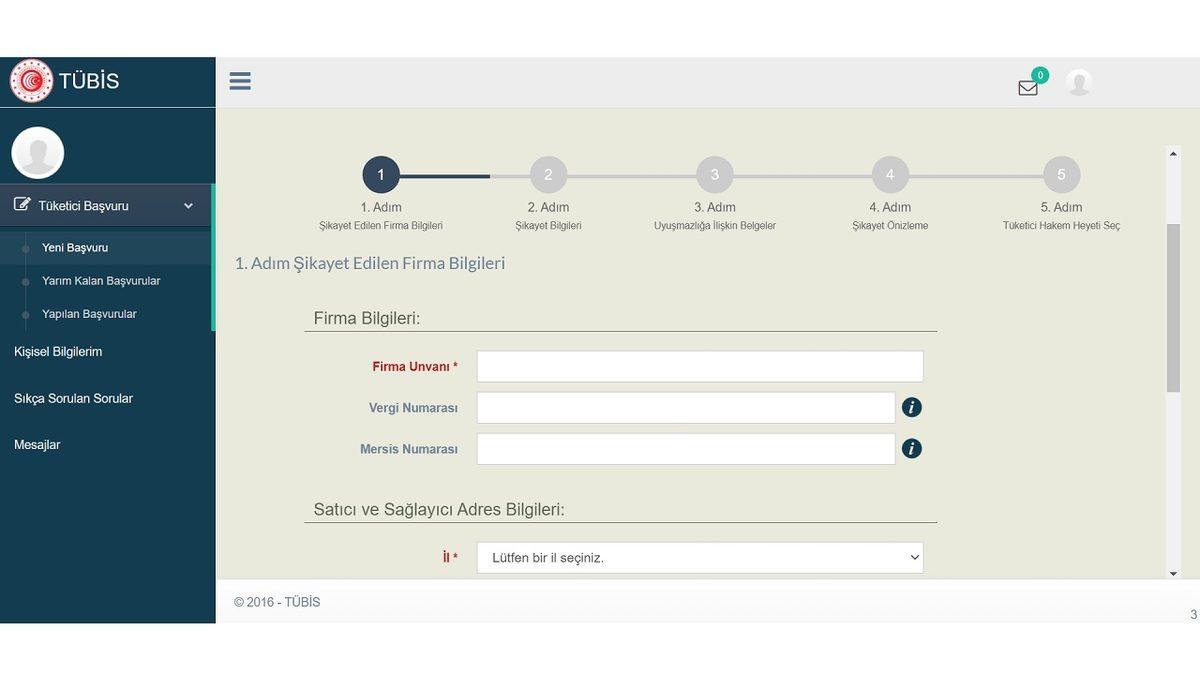Open Sıkça Sorulan Sorular

coord(73,398)
